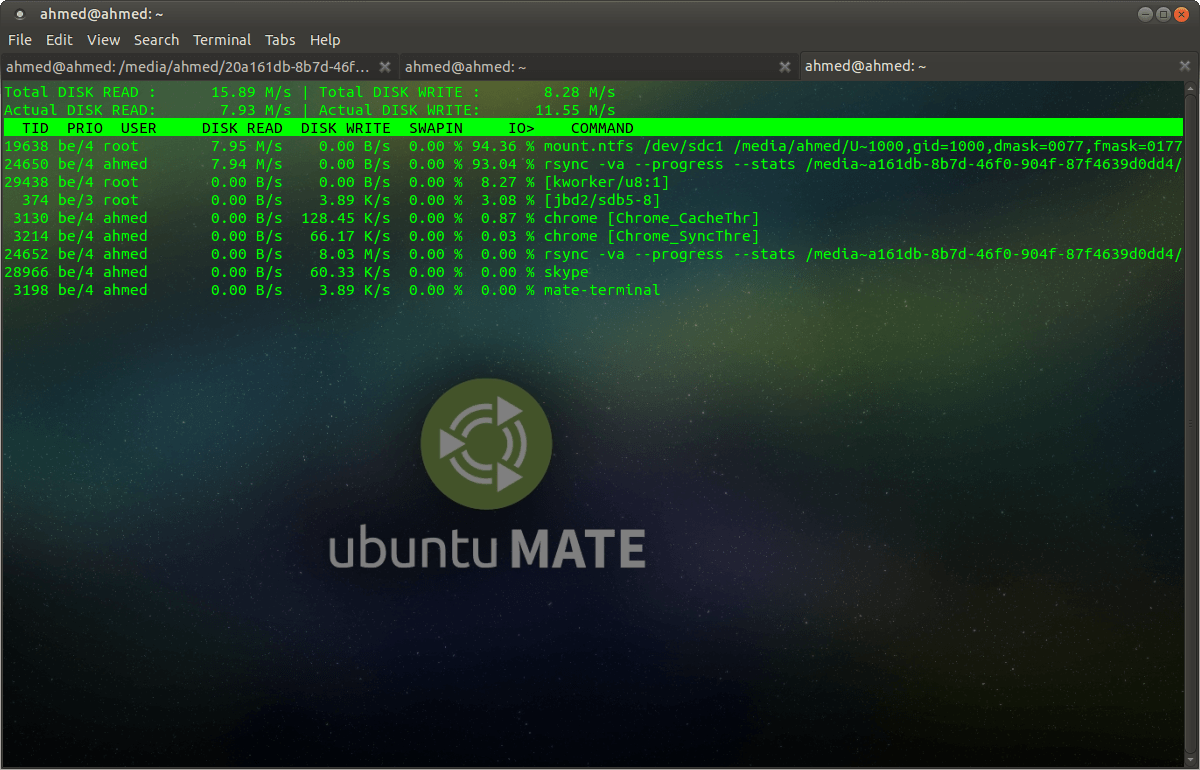The image size is (1200, 770).
Task: Open the File menu
Action: click(20, 40)
